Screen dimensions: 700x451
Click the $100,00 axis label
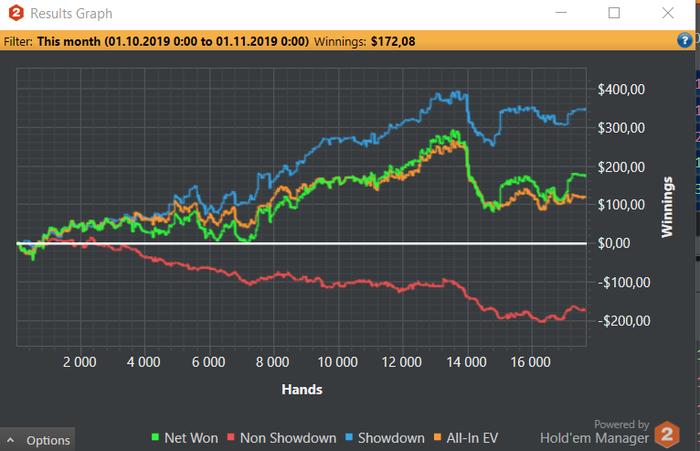tap(621, 205)
